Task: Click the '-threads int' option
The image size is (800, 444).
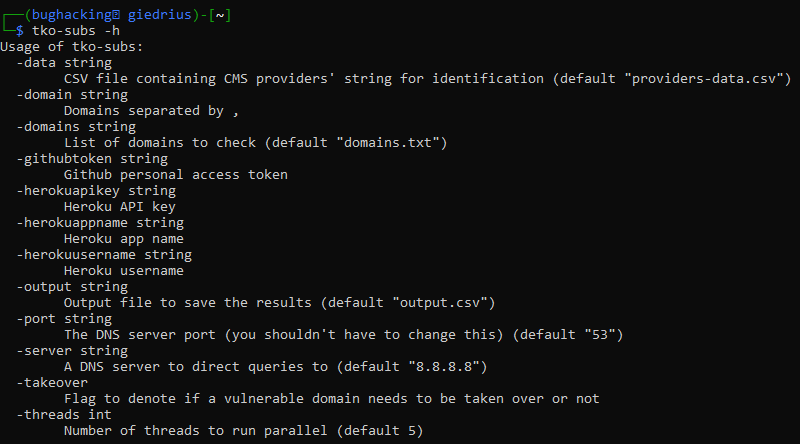Action: [x=64, y=414]
